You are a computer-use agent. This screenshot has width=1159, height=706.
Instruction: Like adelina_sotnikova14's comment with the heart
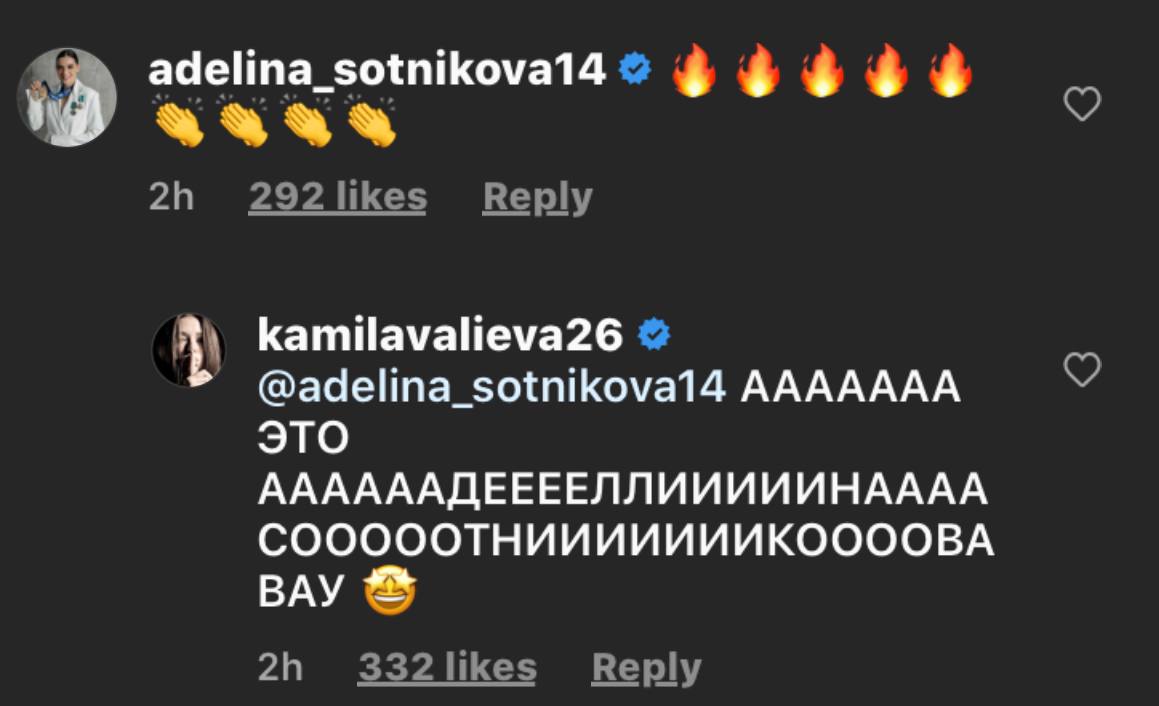click(1081, 104)
